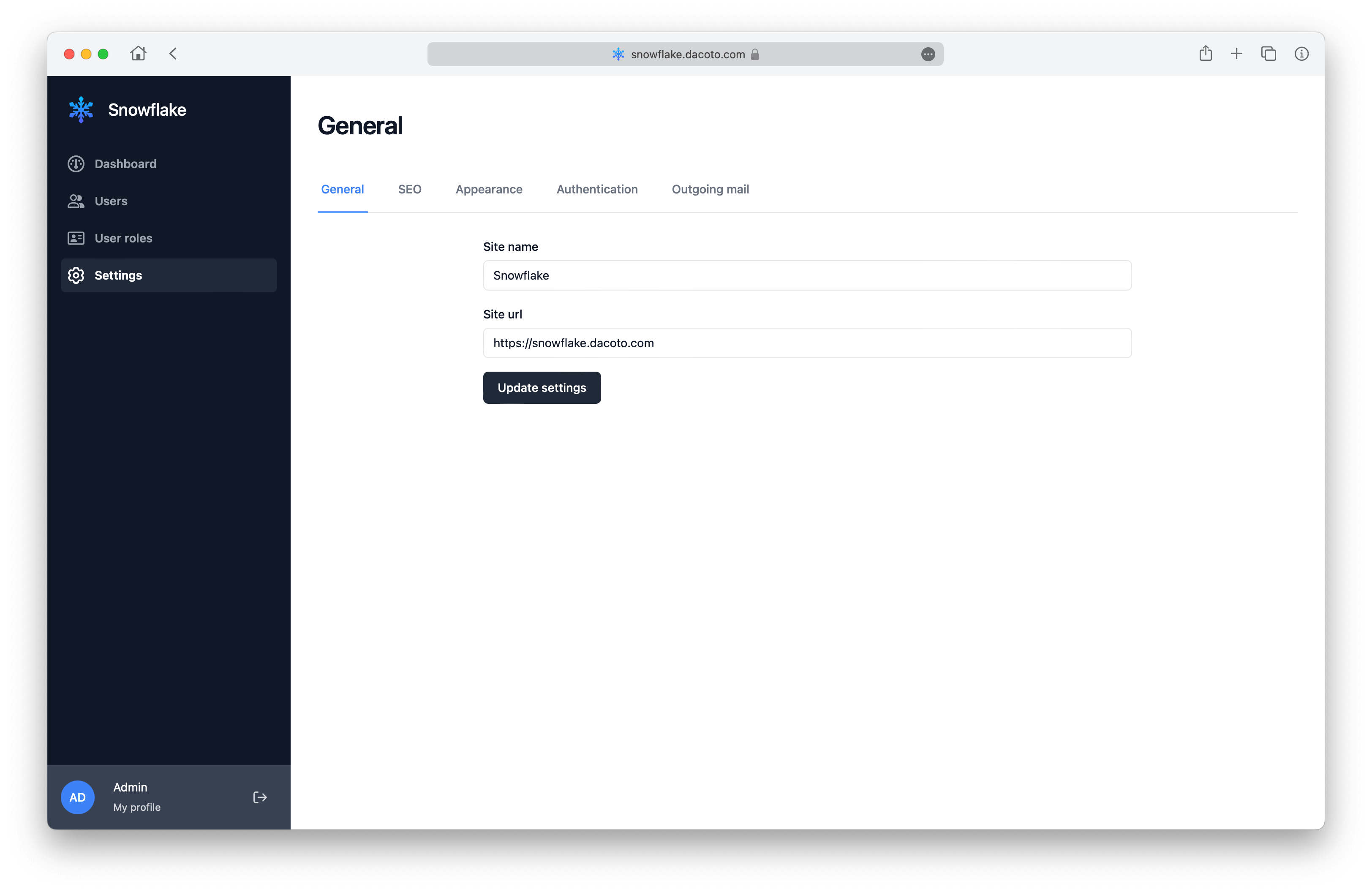Go to Users in sidebar
Viewport: 1372px width, 892px height.
111,201
